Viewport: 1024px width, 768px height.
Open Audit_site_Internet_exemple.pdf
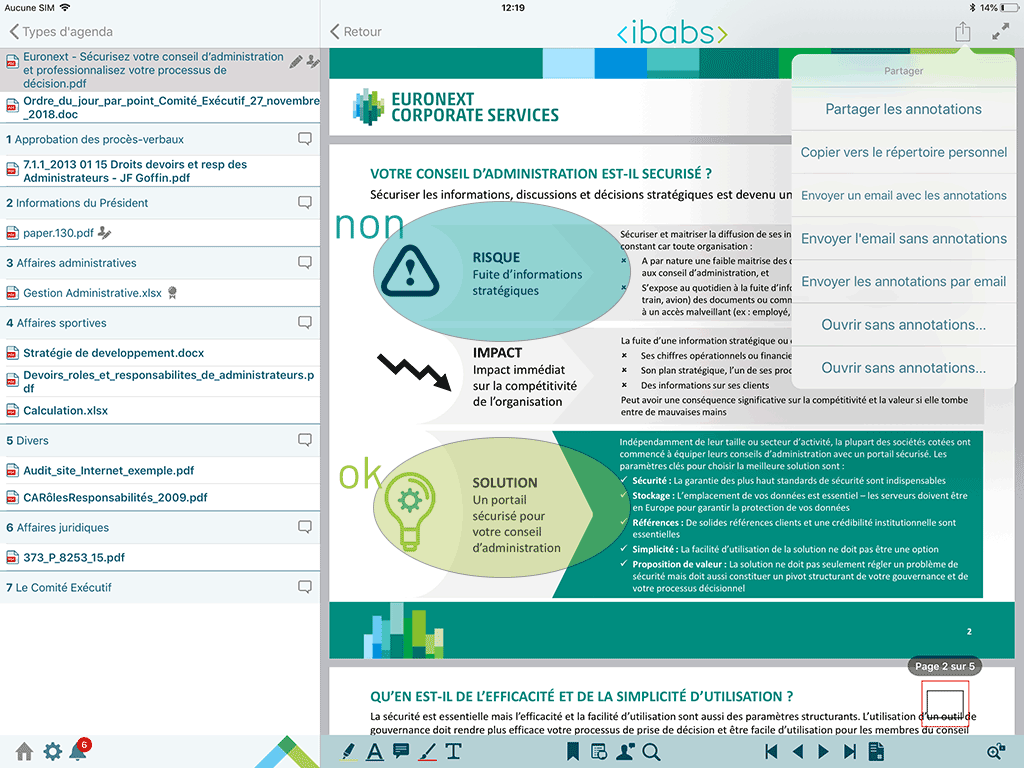[160, 470]
